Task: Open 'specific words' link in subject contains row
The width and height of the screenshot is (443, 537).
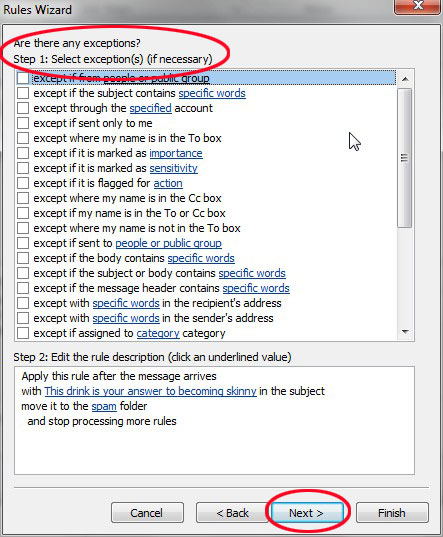Action: pos(212,93)
